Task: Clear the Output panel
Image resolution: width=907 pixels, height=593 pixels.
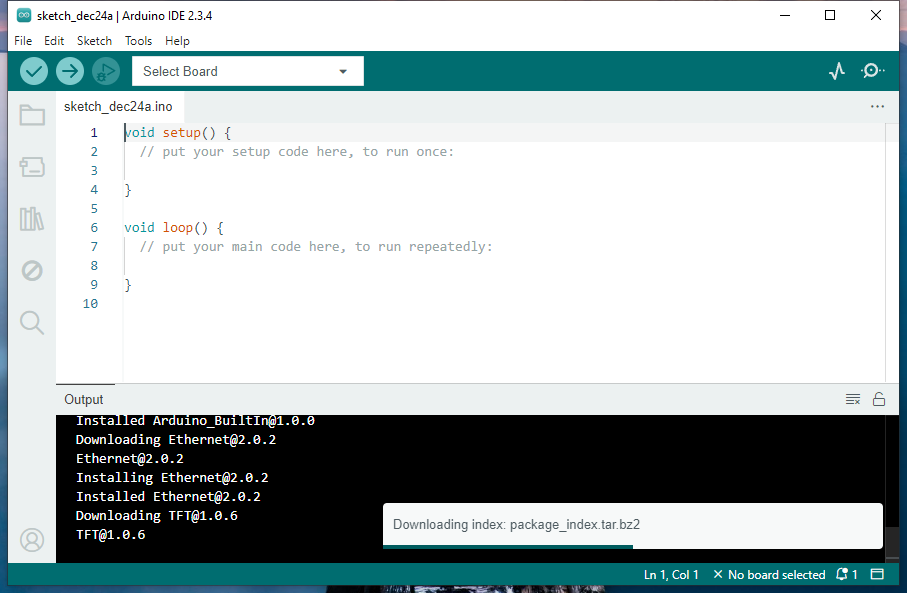Action: 853,399
